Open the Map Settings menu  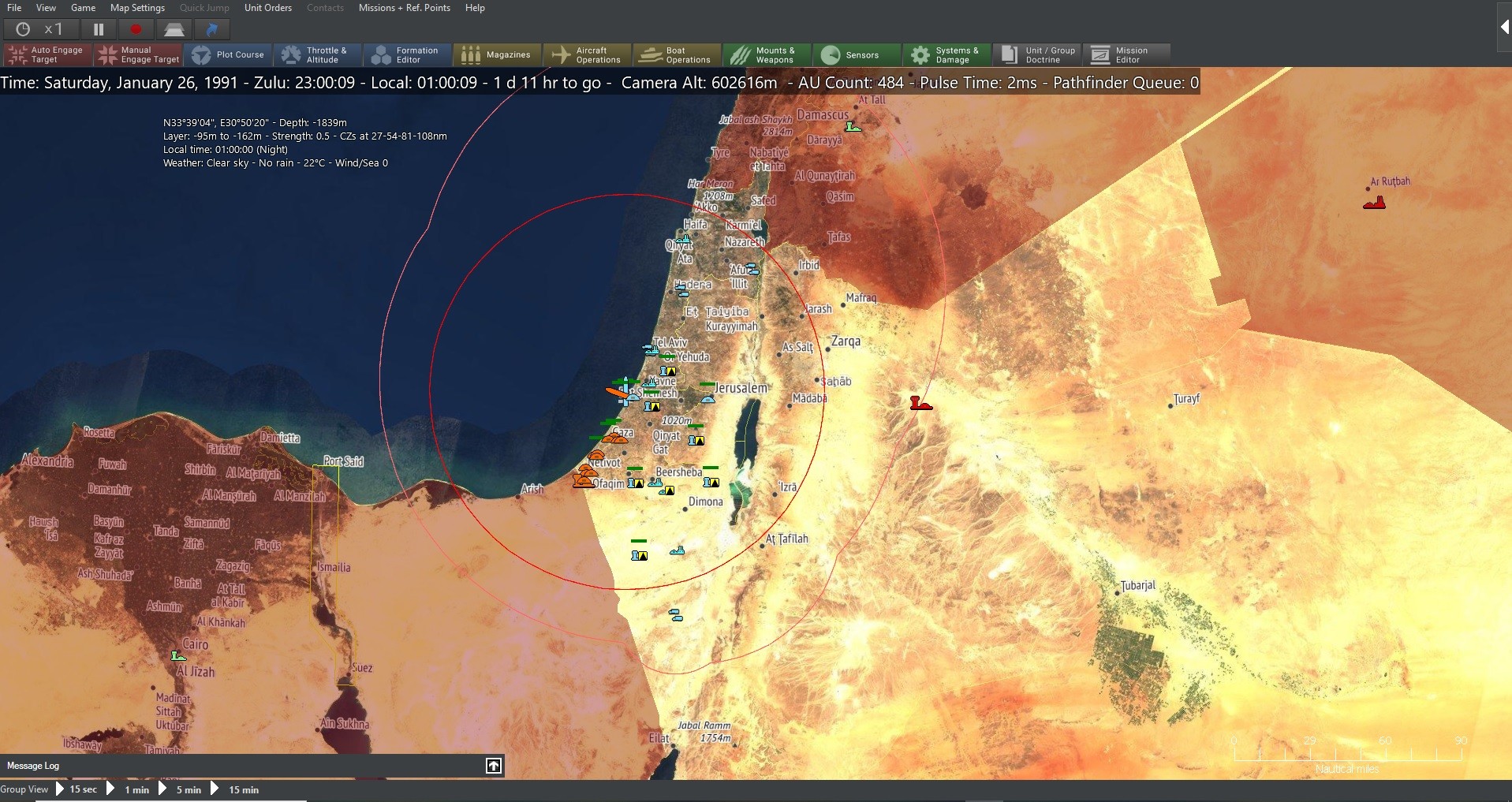[x=136, y=8]
